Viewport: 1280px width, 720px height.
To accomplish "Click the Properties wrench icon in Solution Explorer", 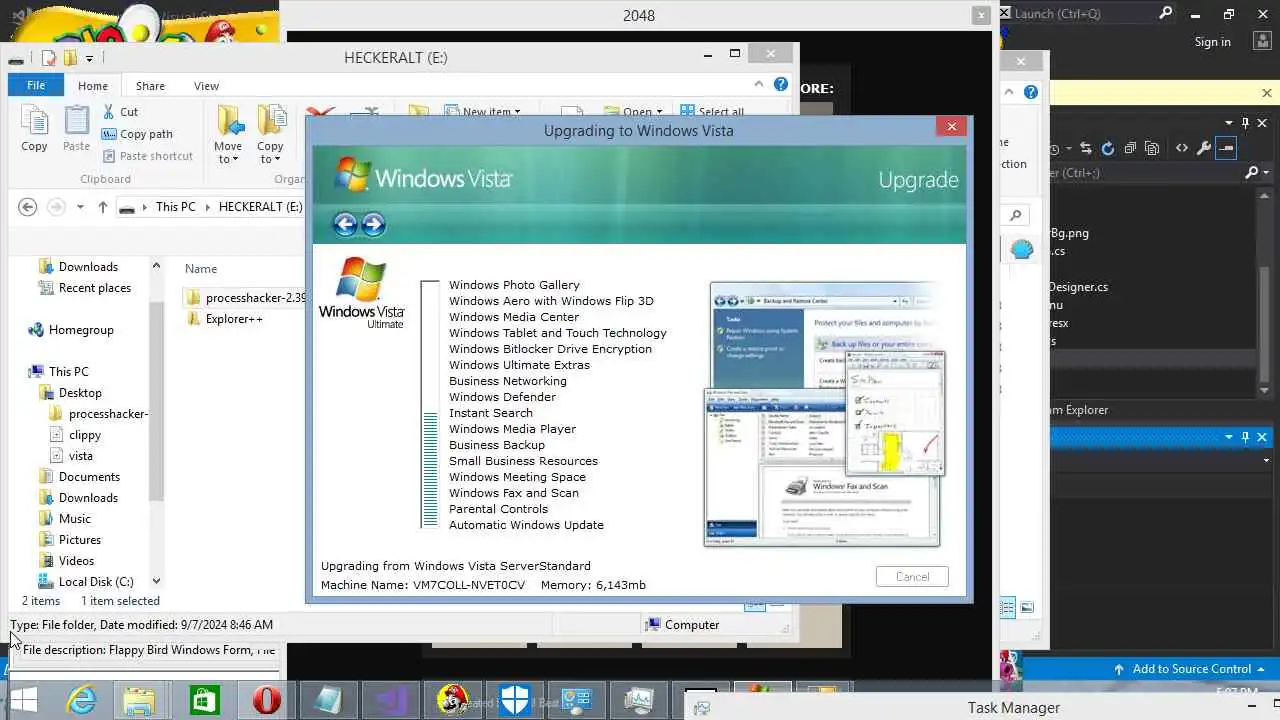I will pyautogui.click(x=1204, y=148).
